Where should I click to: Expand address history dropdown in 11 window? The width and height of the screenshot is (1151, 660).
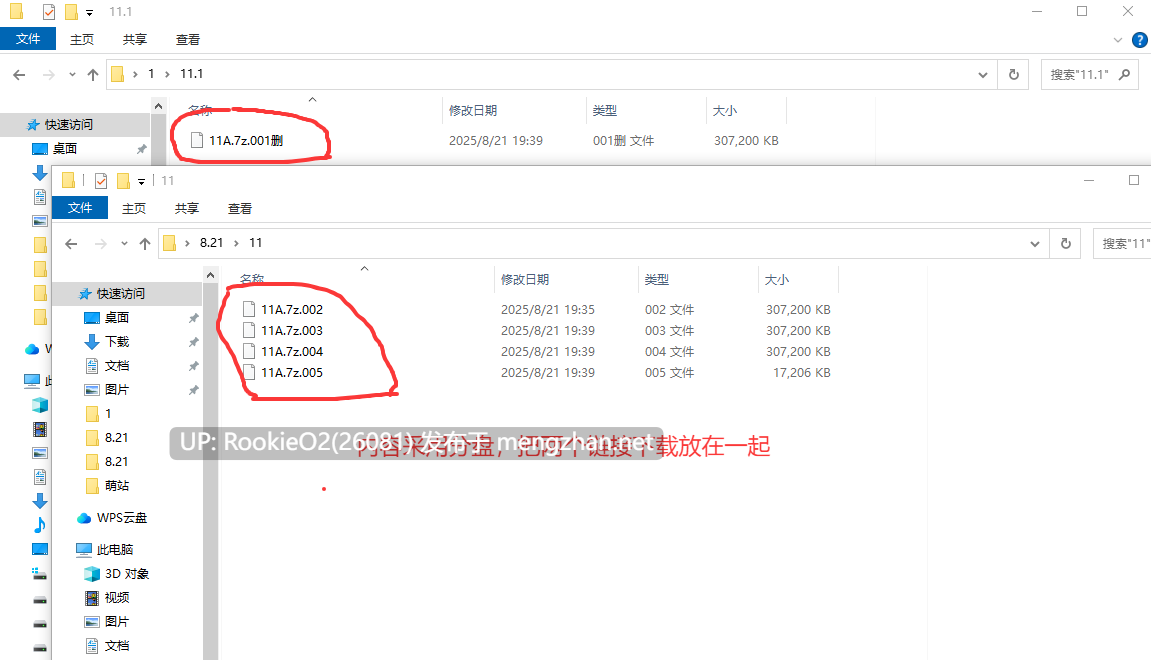click(x=1035, y=244)
